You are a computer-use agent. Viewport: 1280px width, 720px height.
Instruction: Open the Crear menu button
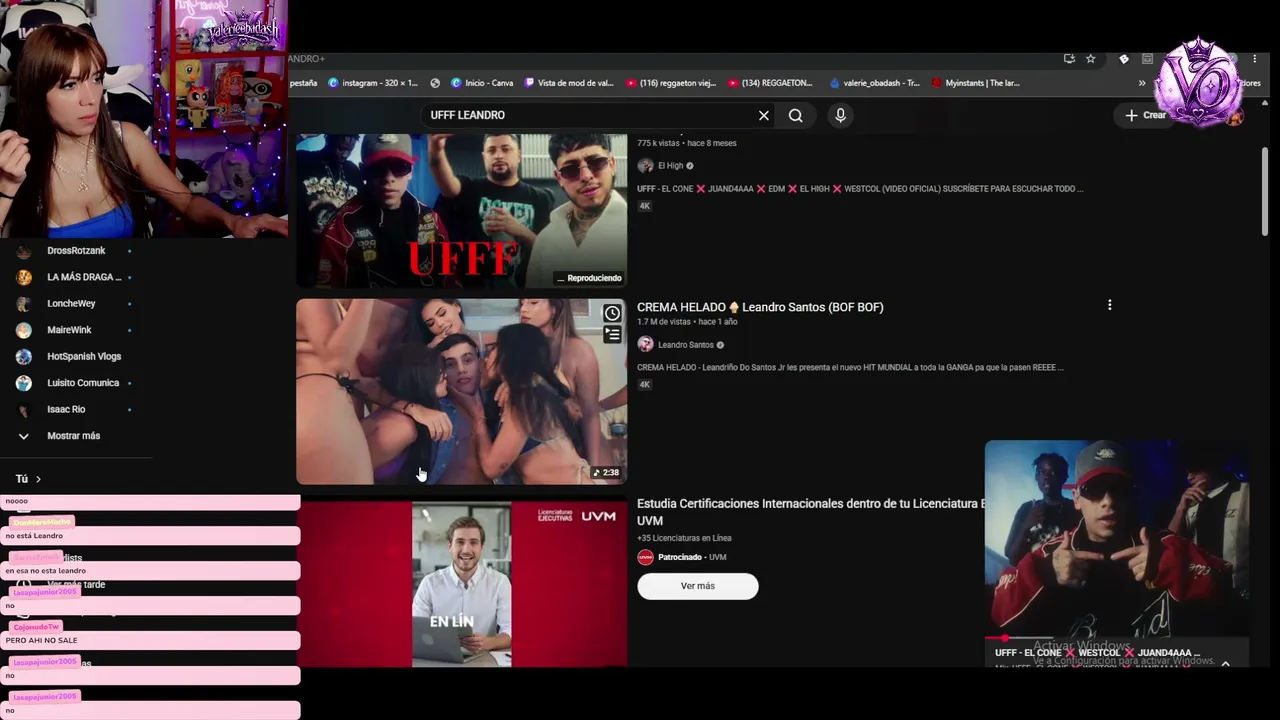[1146, 115]
